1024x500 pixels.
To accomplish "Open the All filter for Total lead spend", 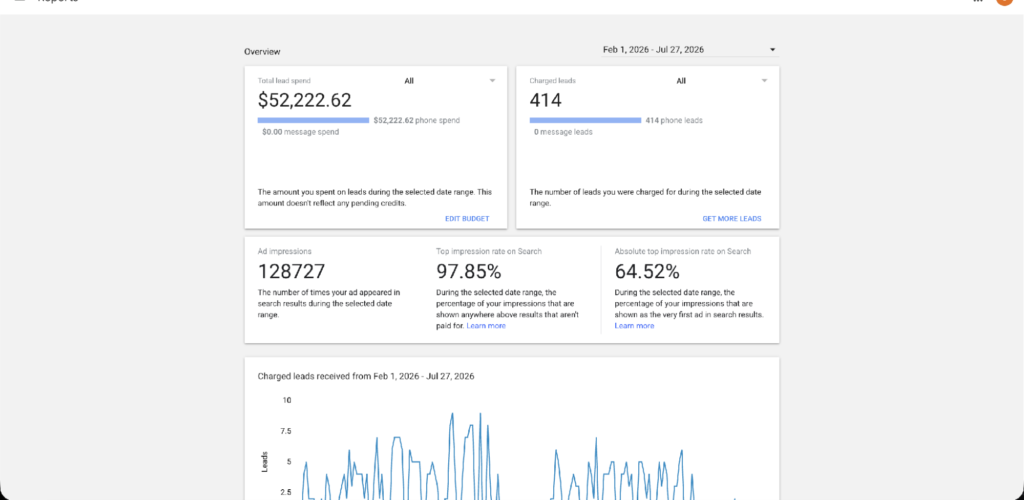I will (x=409, y=81).
